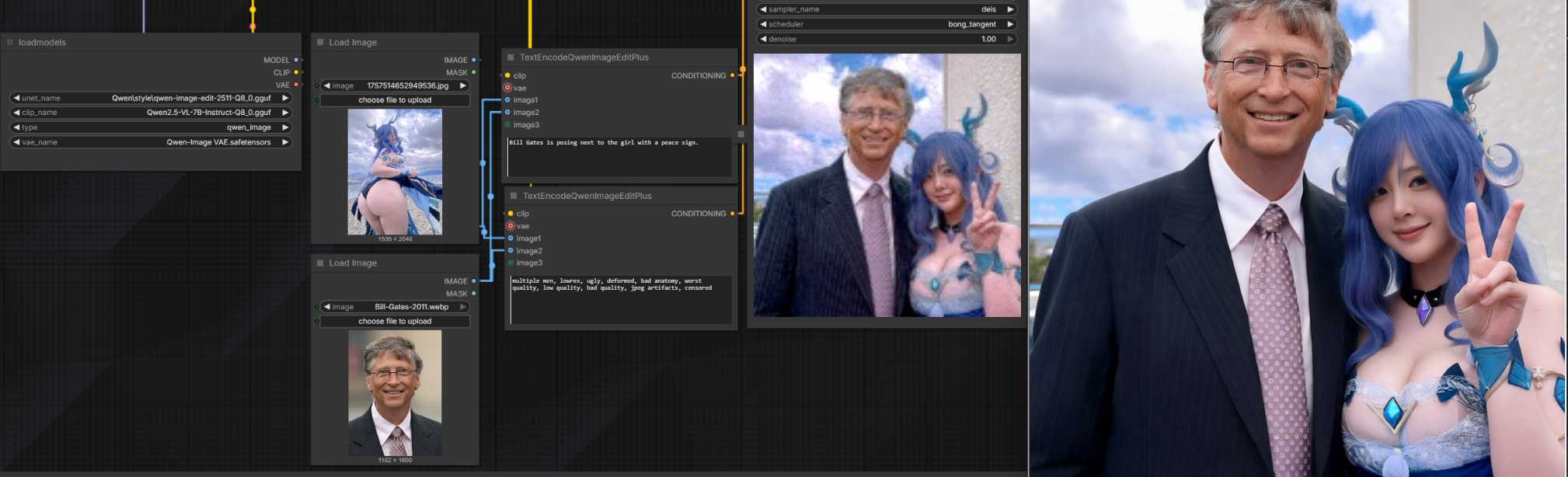Open the type qwen_image dropdown
This screenshot has width=1568, height=477.
(x=151, y=127)
